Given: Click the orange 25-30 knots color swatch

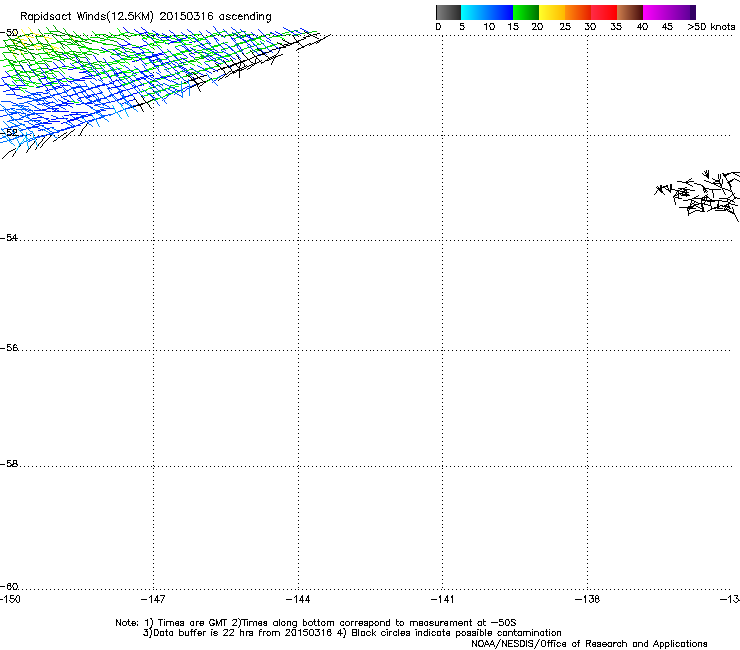Looking at the screenshot, I should (x=578, y=12).
